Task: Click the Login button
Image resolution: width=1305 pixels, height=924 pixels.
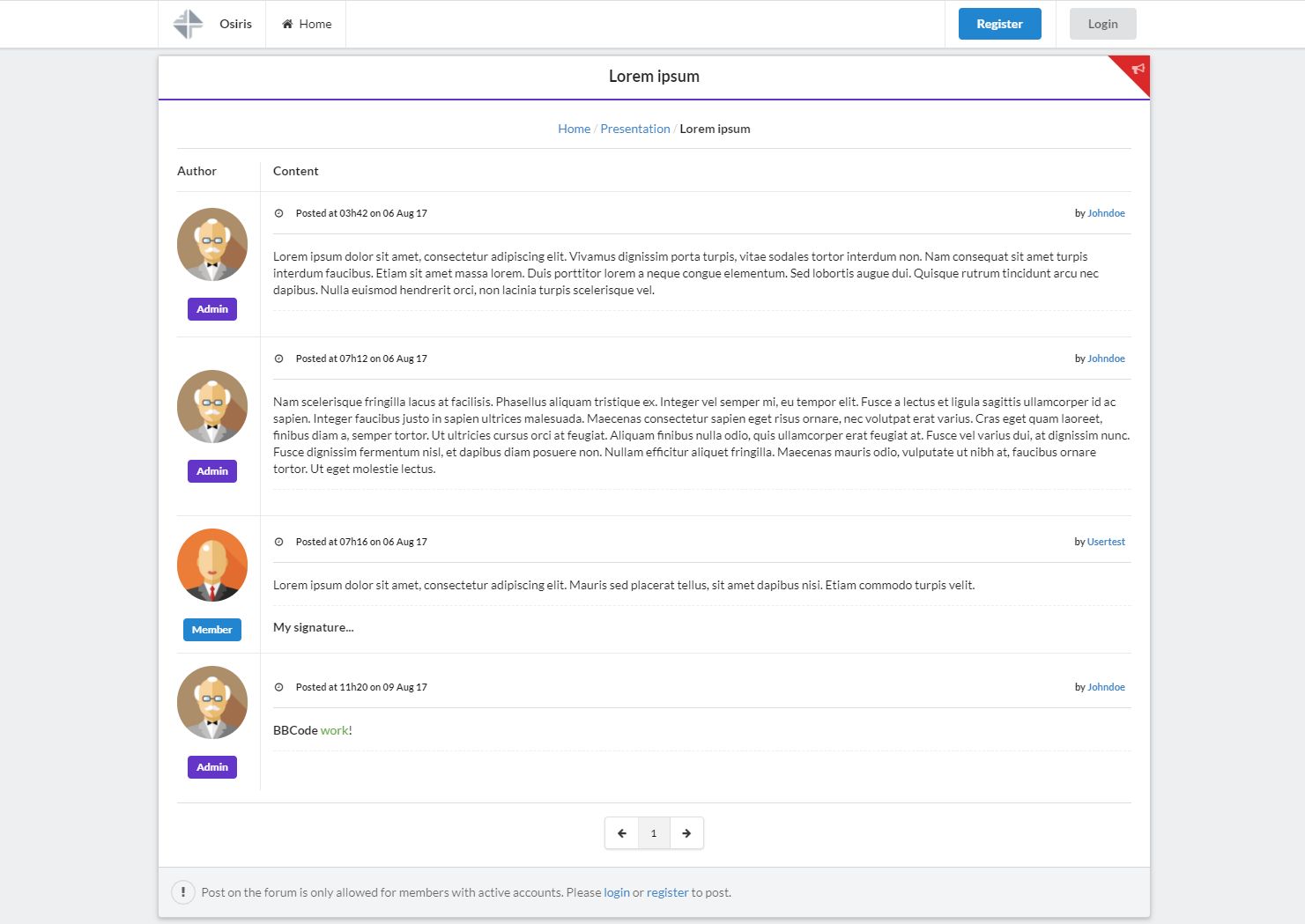Action: (x=1102, y=24)
